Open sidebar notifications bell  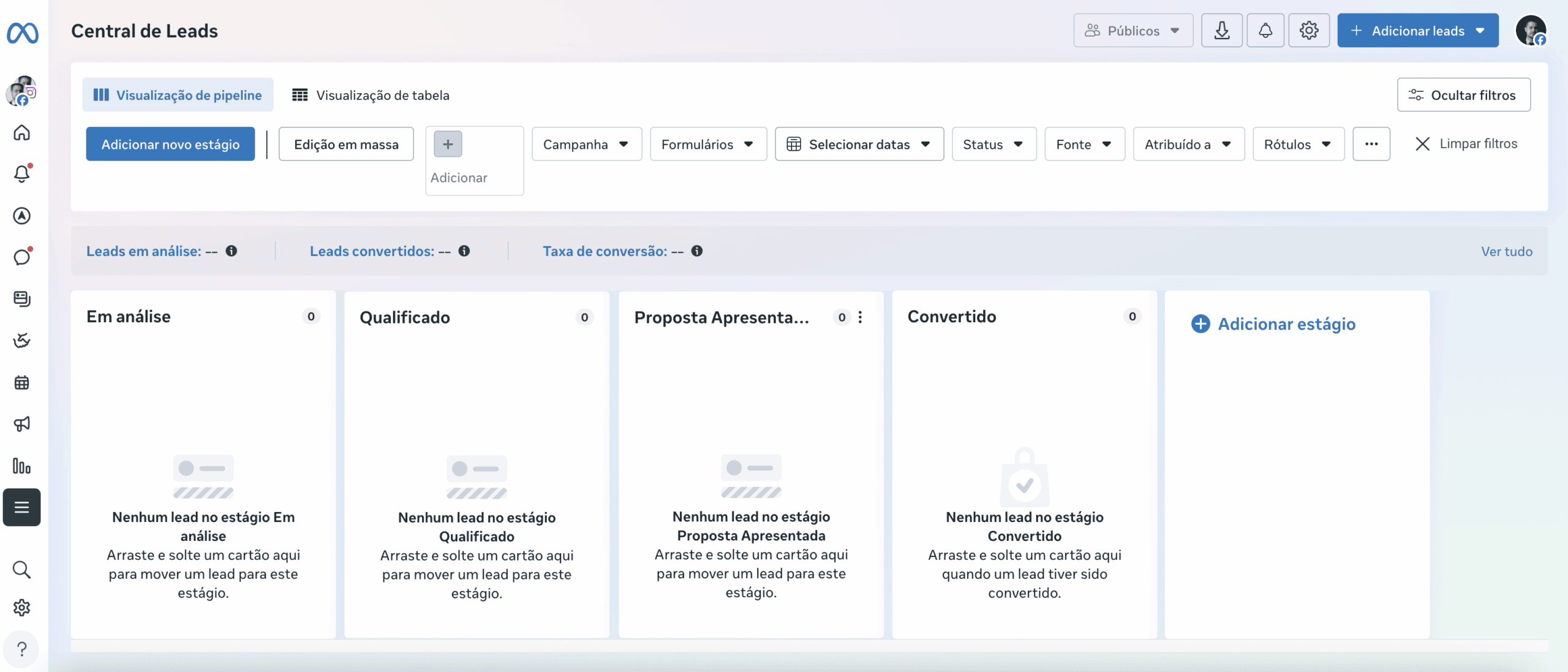(22, 174)
